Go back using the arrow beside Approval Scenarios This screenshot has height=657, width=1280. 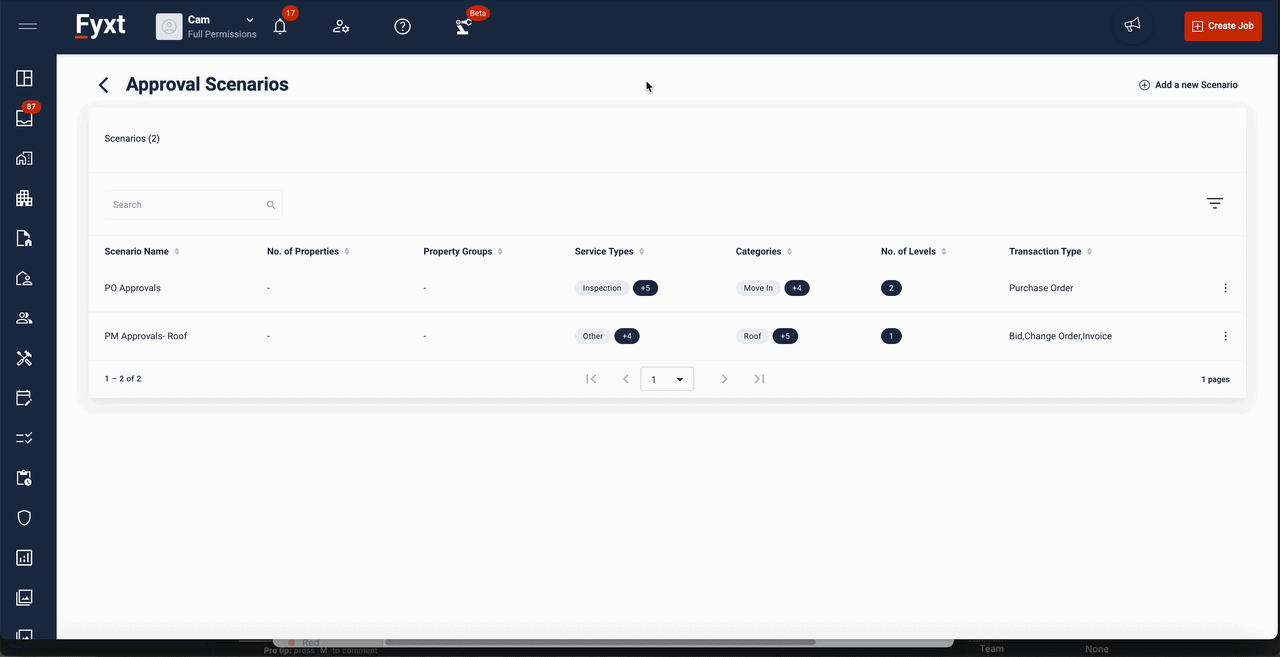(103, 85)
